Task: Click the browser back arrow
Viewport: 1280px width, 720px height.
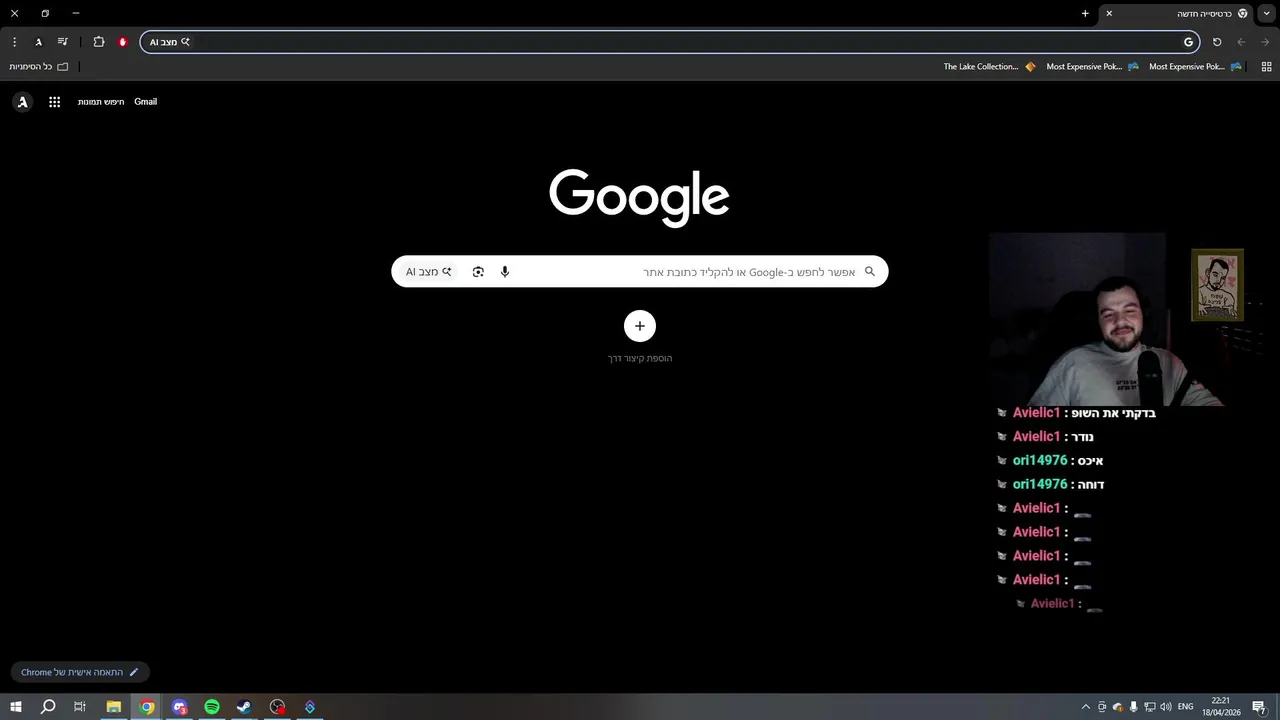Action: click(1241, 42)
